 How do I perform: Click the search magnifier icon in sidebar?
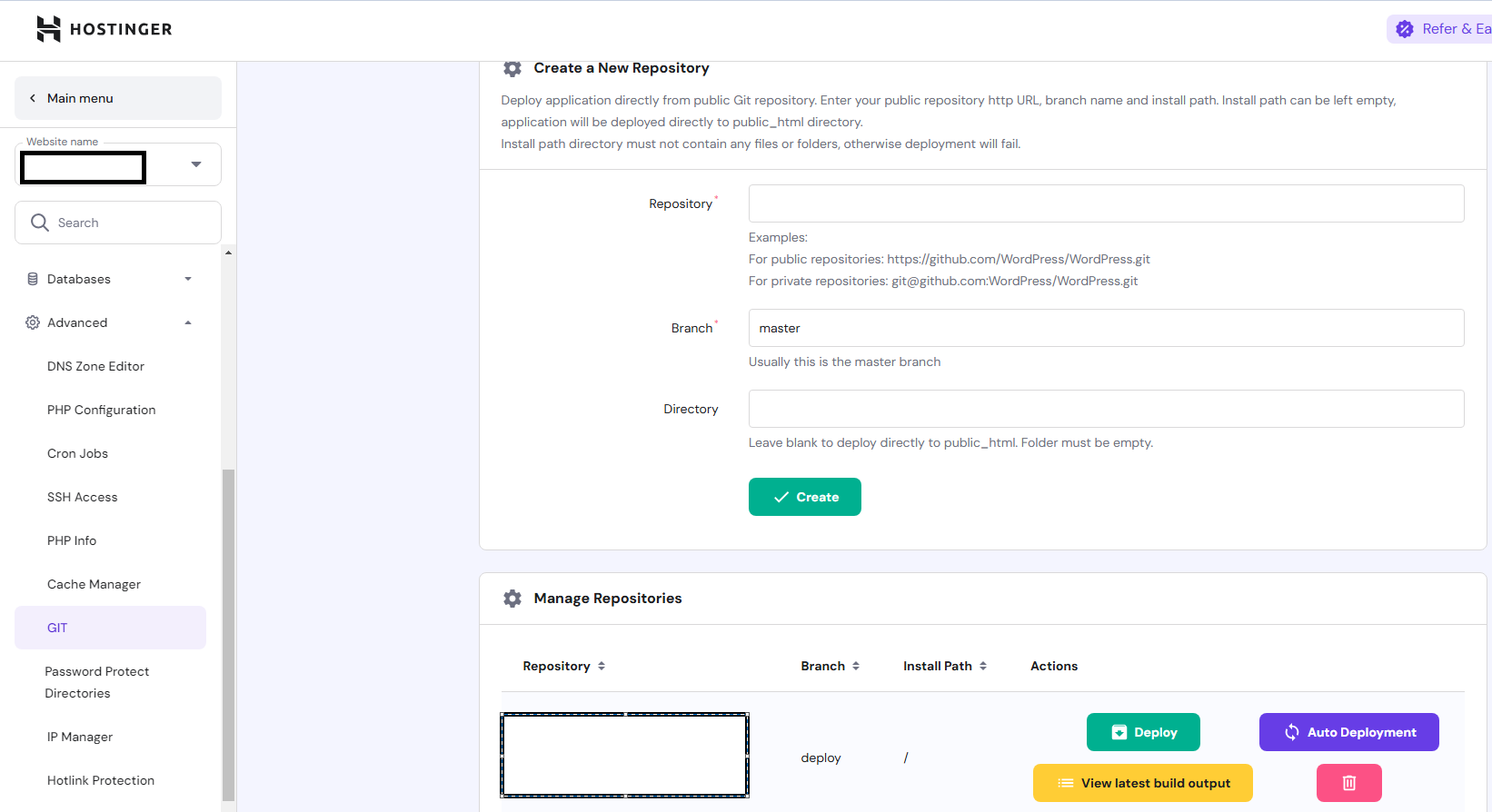click(x=39, y=223)
